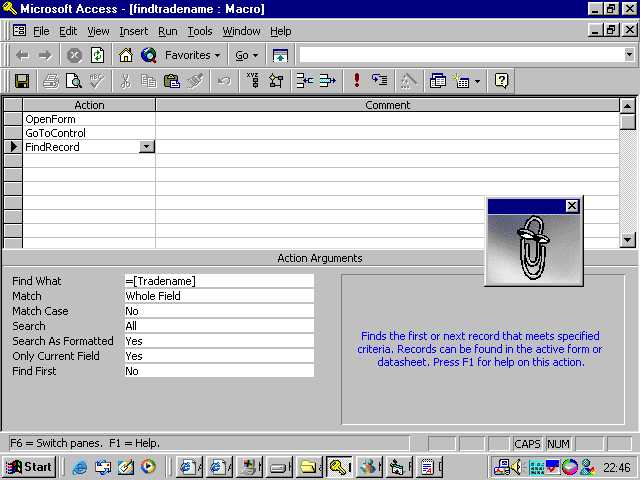
Task: Go to Start Page home icon
Action: click(125, 55)
